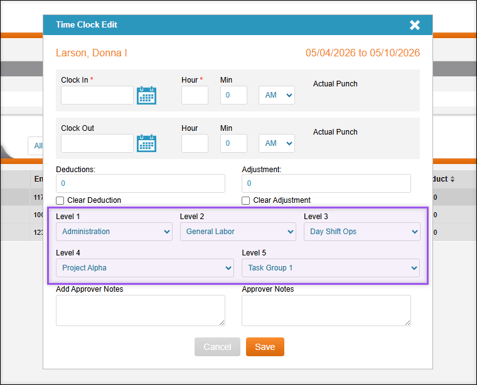Screen dimensions: 477x385
Task: Open Level 1 Administration dropdown
Action: (114, 232)
